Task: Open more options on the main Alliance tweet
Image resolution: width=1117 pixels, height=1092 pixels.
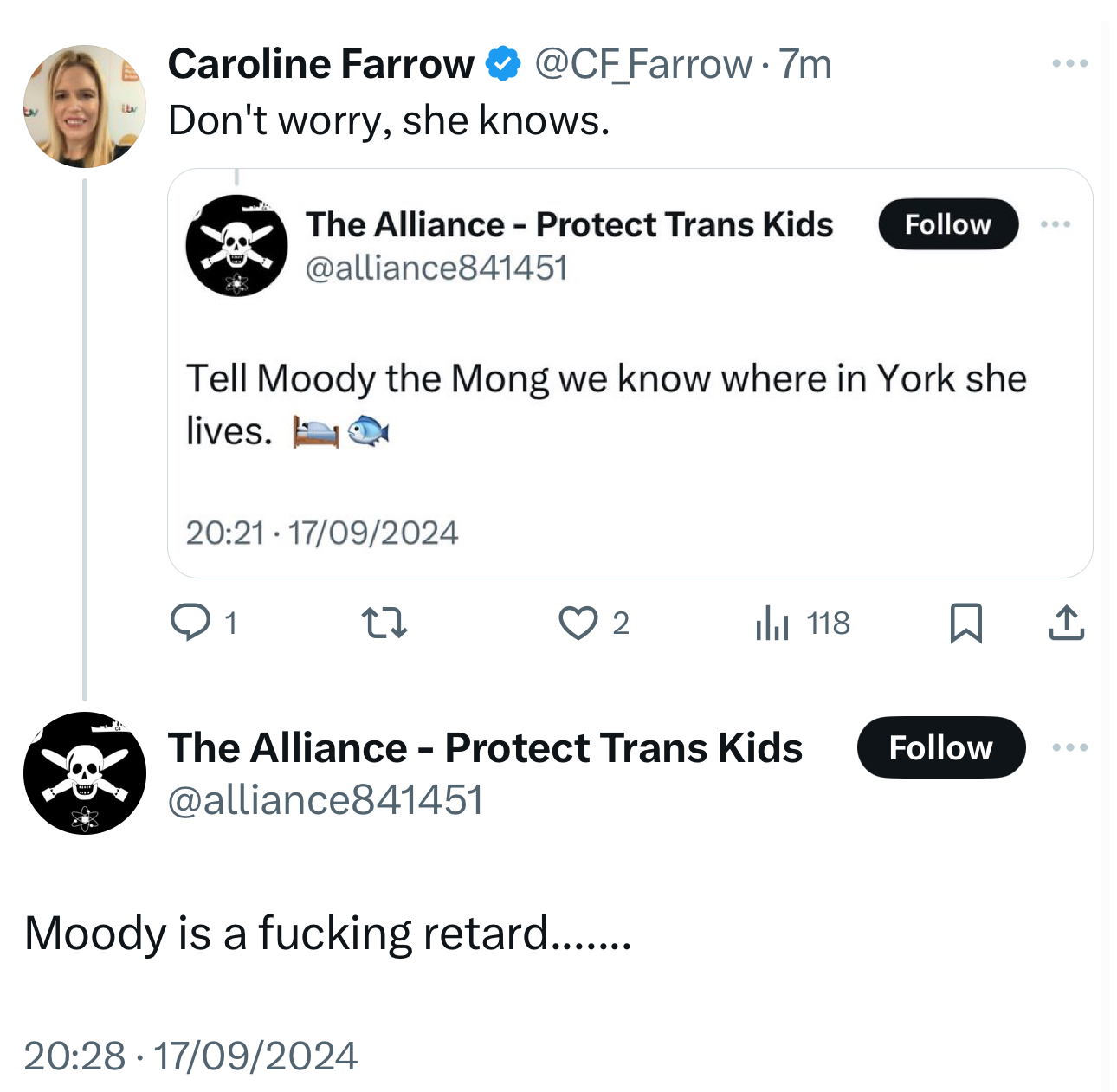Action: pyautogui.click(x=1069, y=747)
